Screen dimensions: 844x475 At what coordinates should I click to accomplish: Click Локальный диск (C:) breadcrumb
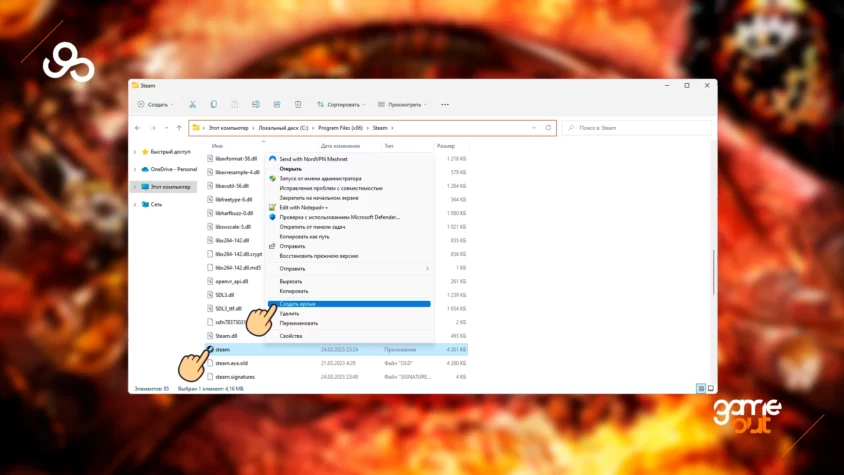click(x=283, y=128)
